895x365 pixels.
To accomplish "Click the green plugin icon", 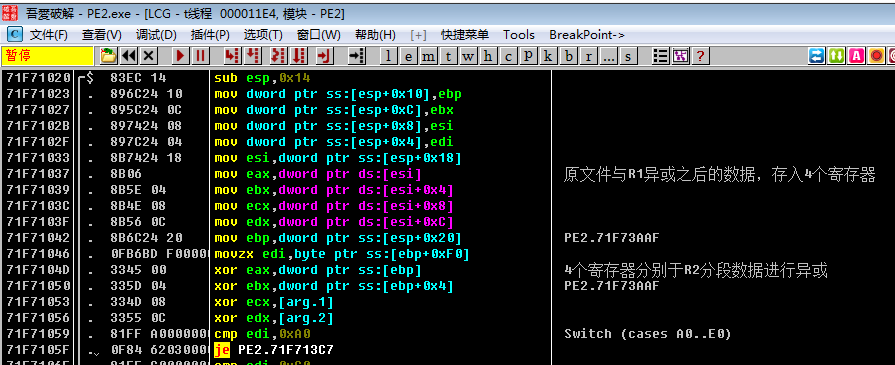I will [836, 55].
